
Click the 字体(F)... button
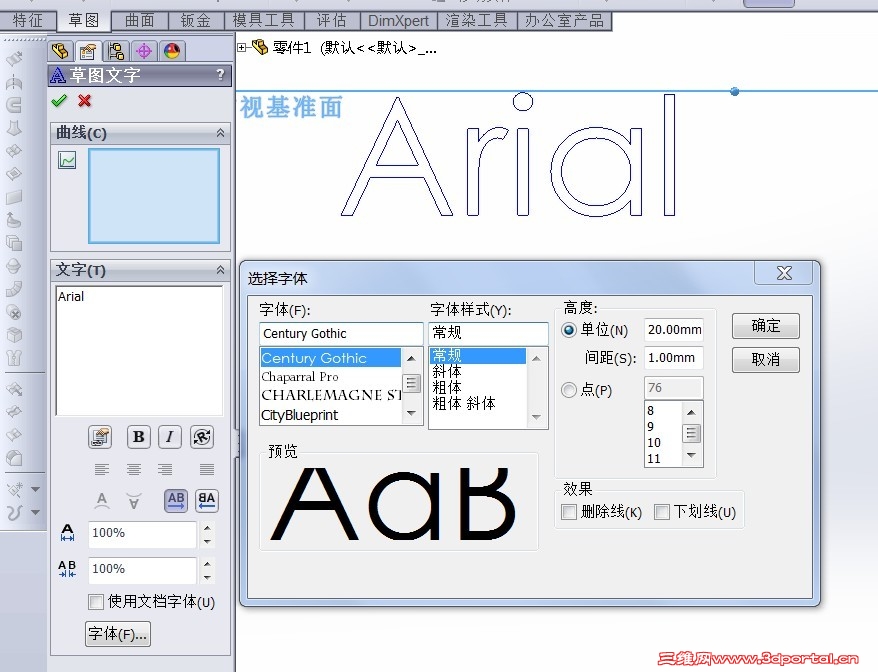click(117, 633)
